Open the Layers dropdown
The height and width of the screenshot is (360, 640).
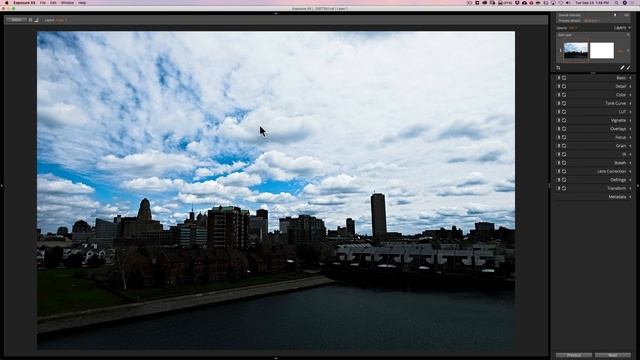coord(622,28)
